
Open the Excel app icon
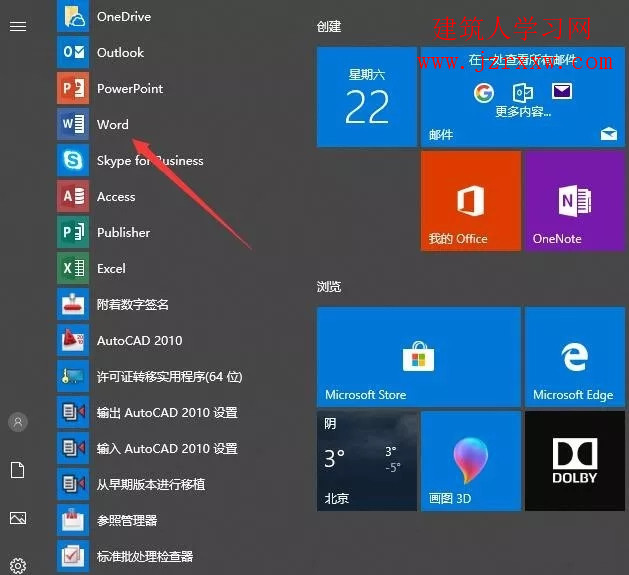coord(73,268)
